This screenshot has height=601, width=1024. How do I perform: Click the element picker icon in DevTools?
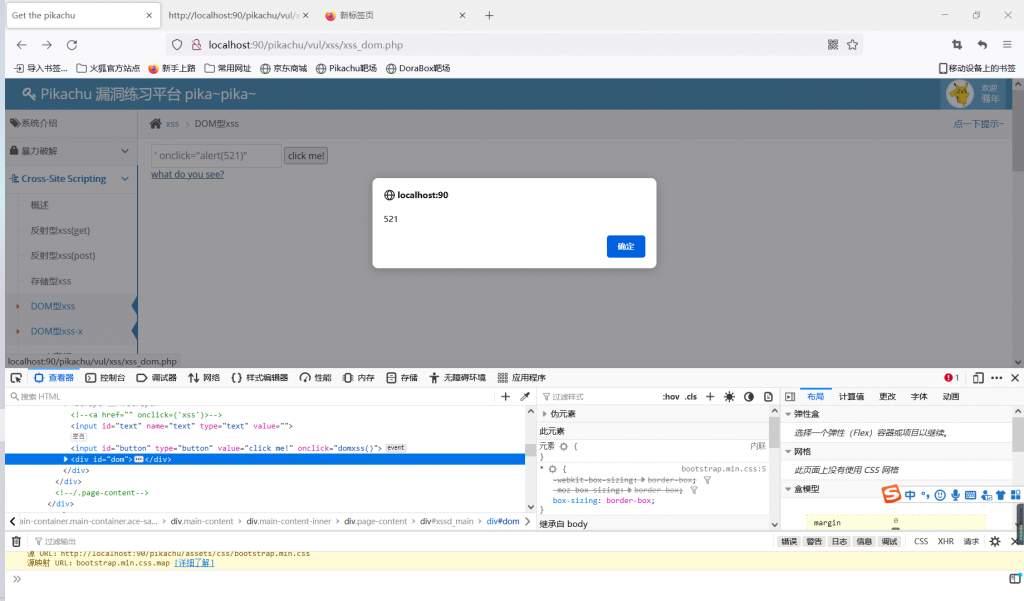tap(16, 378)
